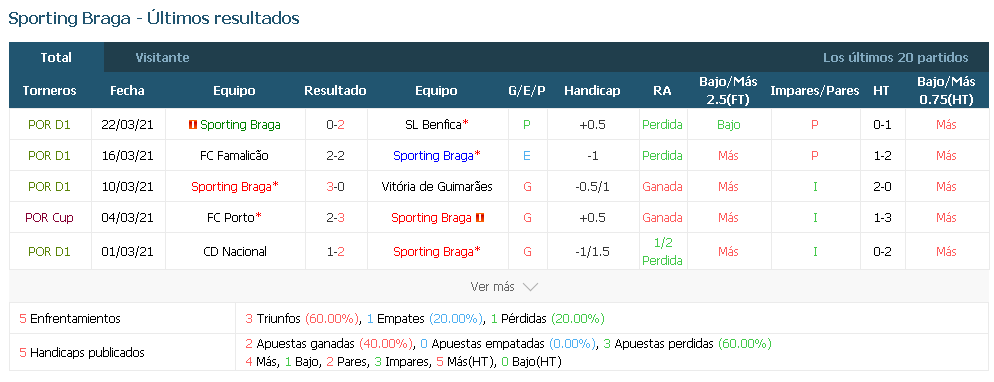Click the Handicap column header
The width and height of the screenshot is (994, 382).
(592, 91)
